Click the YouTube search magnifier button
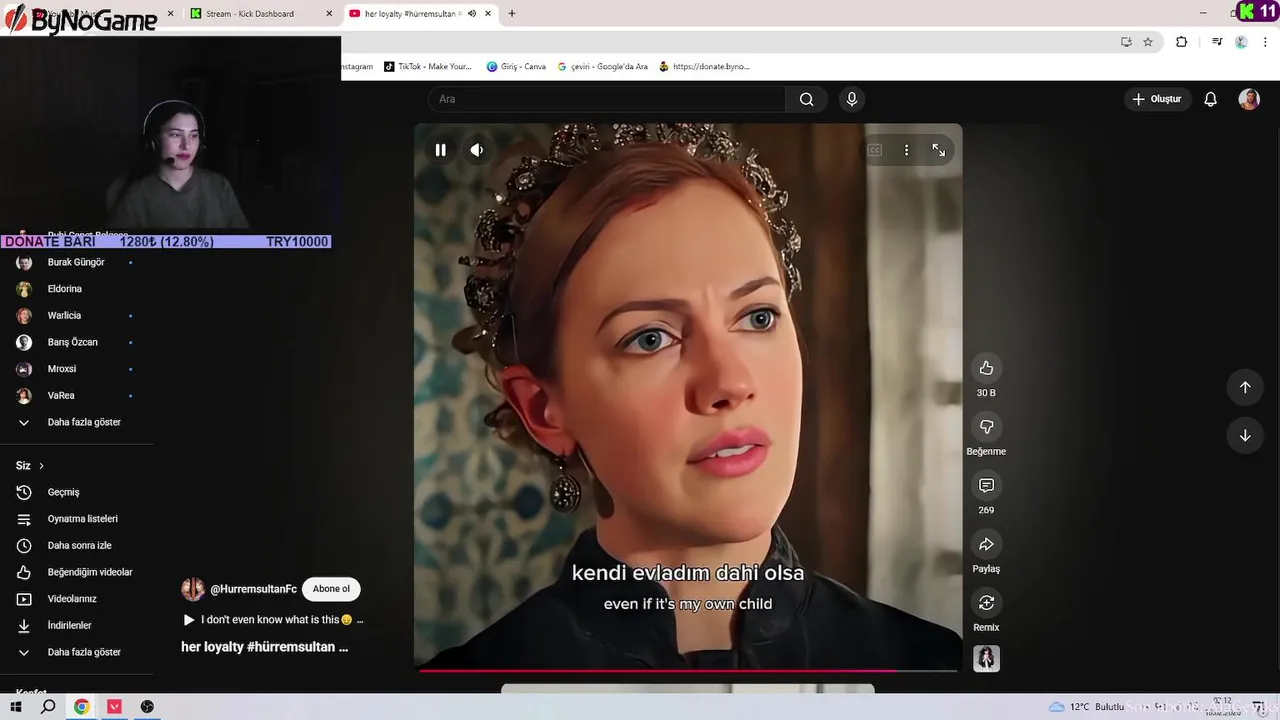Viewport: 1280px width, 720px height. click(806, 99)
